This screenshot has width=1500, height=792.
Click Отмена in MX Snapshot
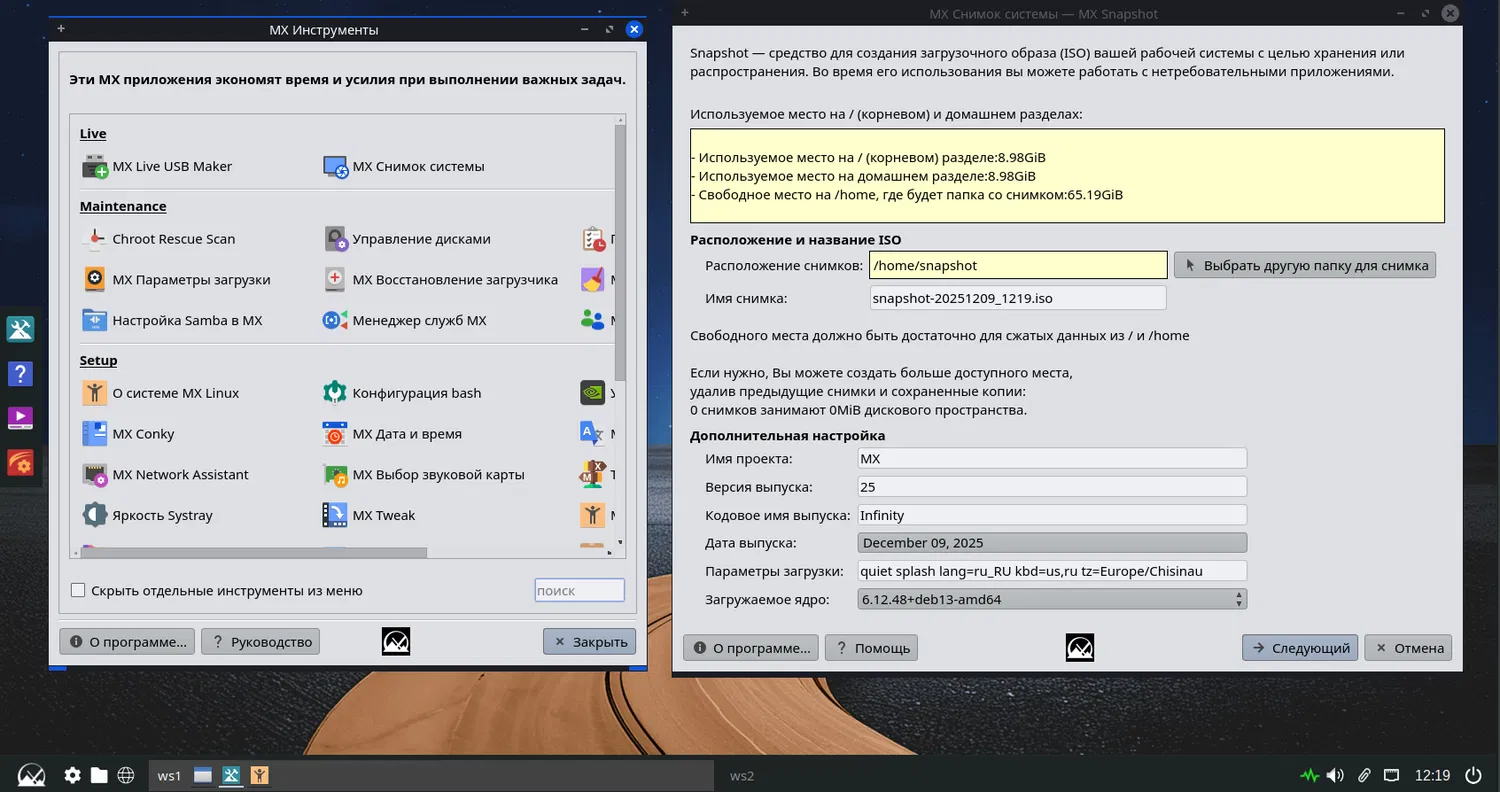click(1408, 648)
